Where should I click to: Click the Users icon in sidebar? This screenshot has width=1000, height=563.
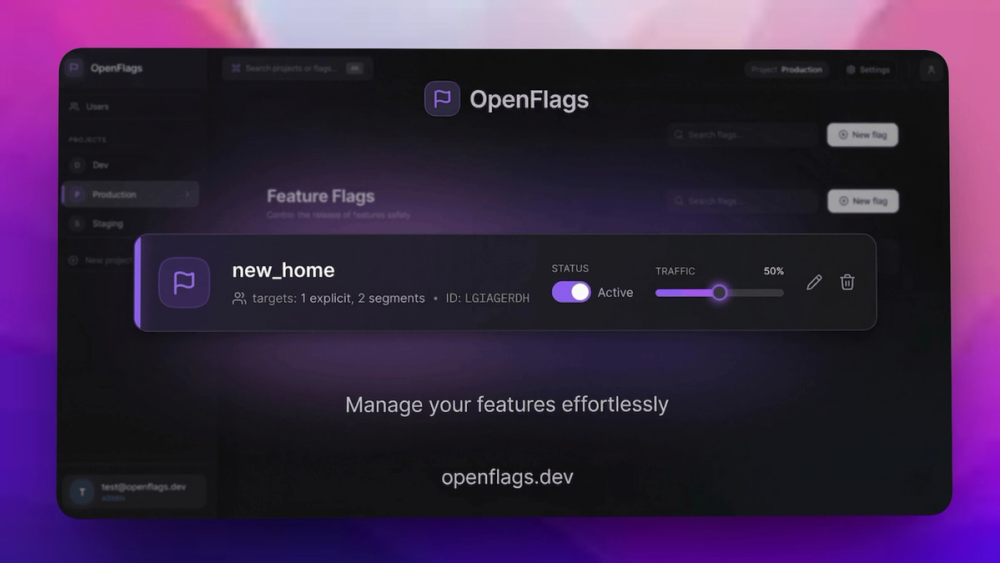[x=74, y=106]
